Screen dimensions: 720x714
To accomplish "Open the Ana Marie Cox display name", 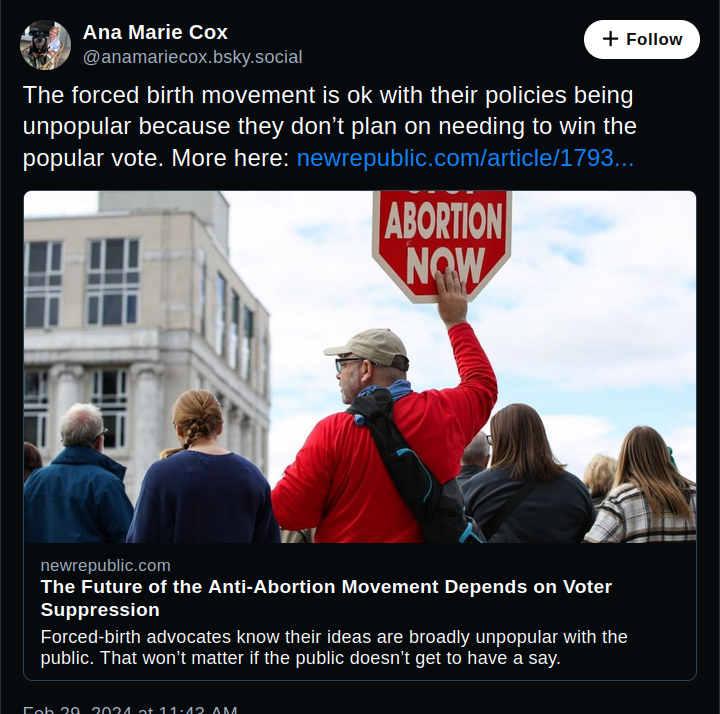I will 155,33.
